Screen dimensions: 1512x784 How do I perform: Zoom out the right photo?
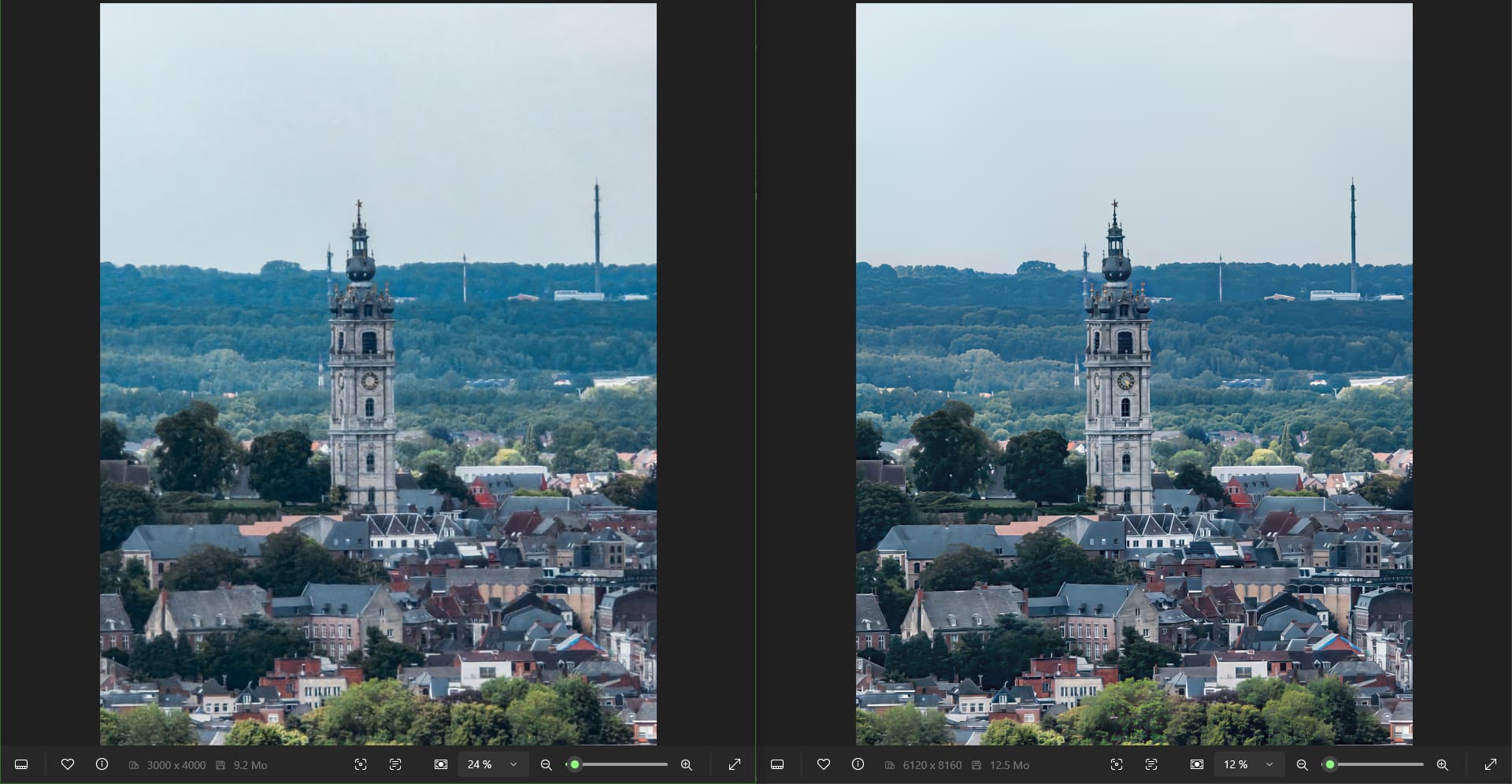pos(1302,764)
